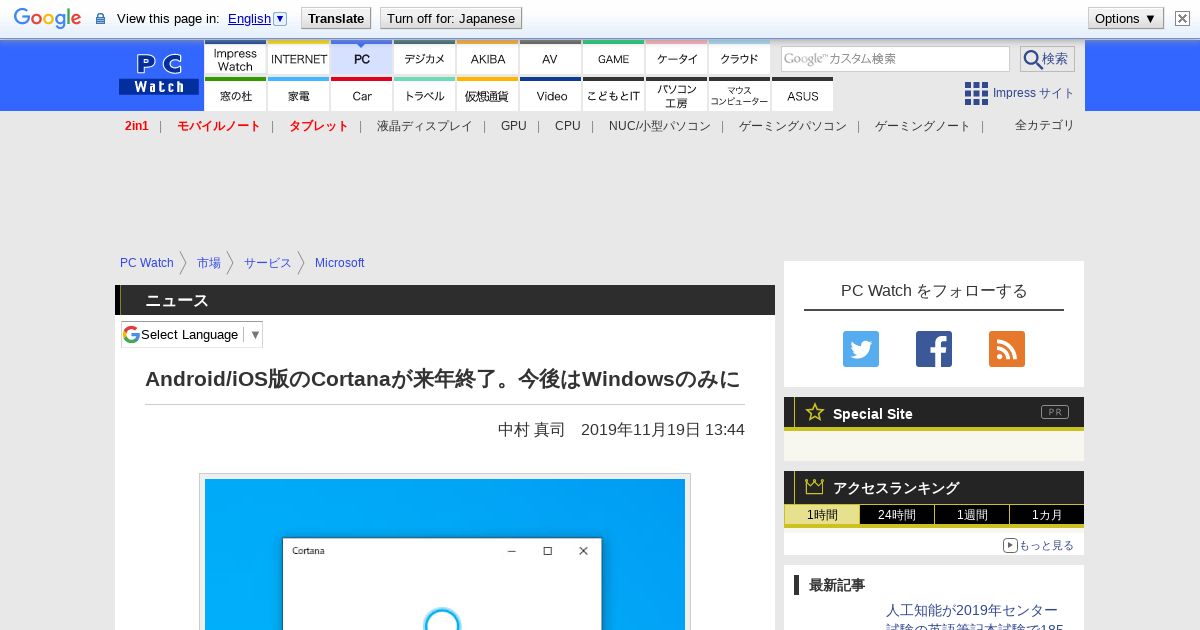Click the Microsoft breadcrumb link

click(339, 263)
